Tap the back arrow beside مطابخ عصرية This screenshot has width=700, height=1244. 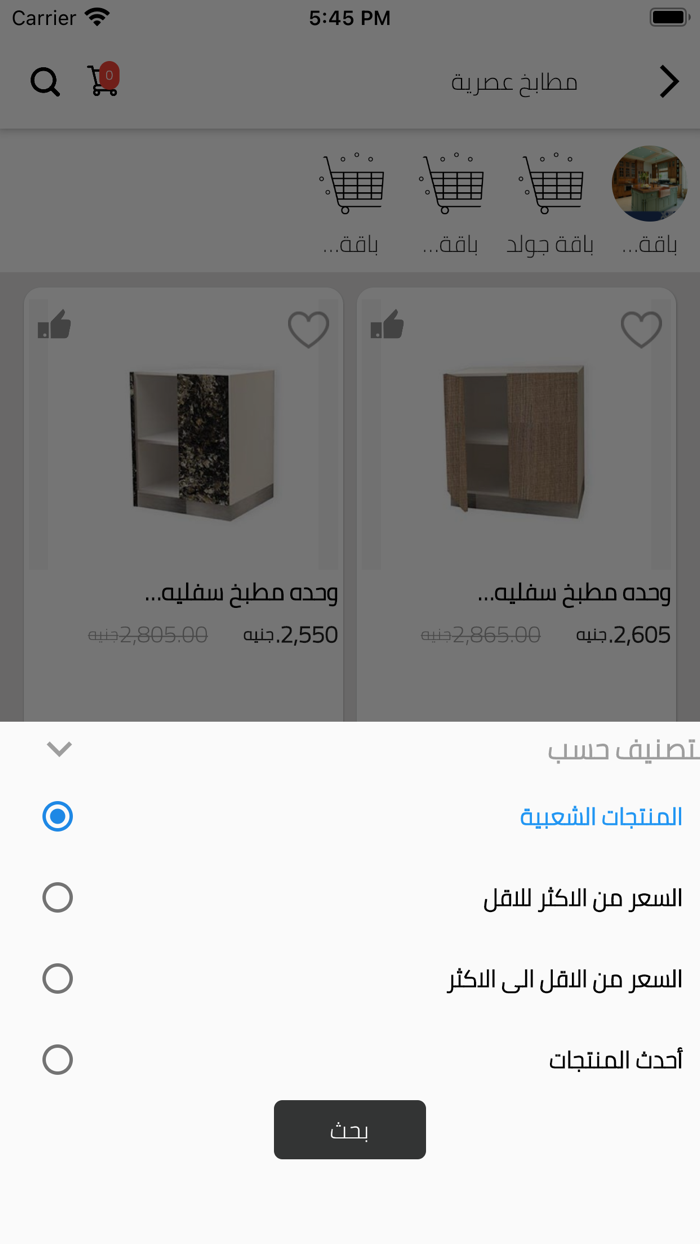tap(669, 82)
